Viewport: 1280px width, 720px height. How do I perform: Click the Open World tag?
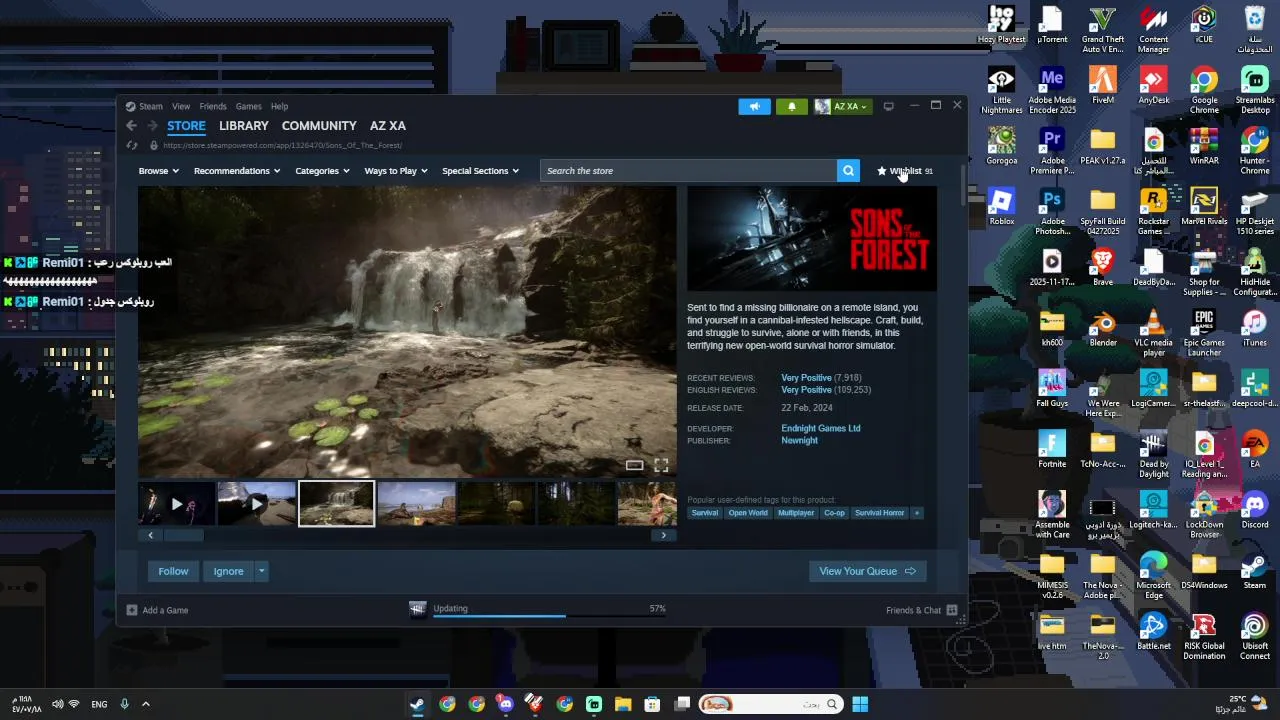748,513
